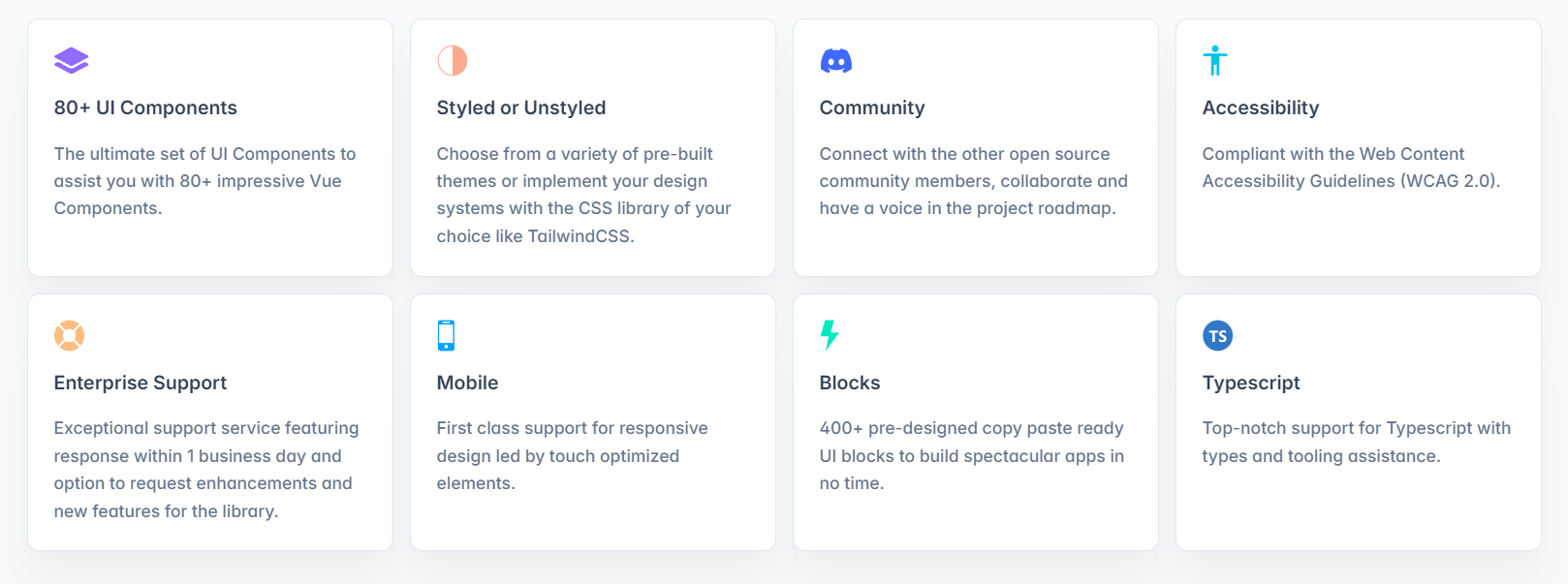The image size is (1568, 584).
Task: Click the TailwindCSS themes description text
Action: 583,195
